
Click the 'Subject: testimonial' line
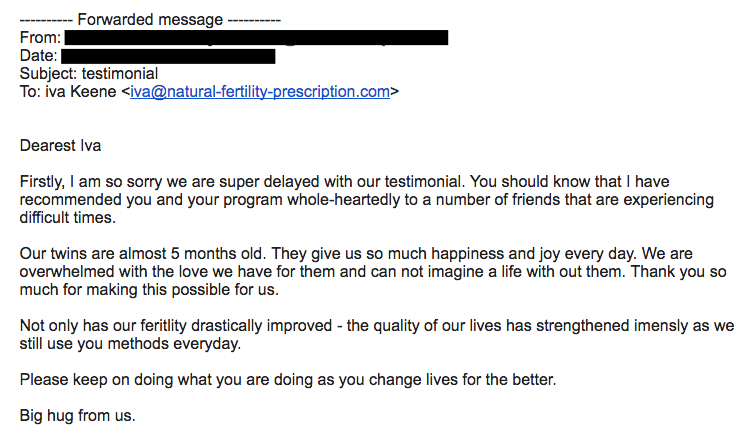[89, 73]
